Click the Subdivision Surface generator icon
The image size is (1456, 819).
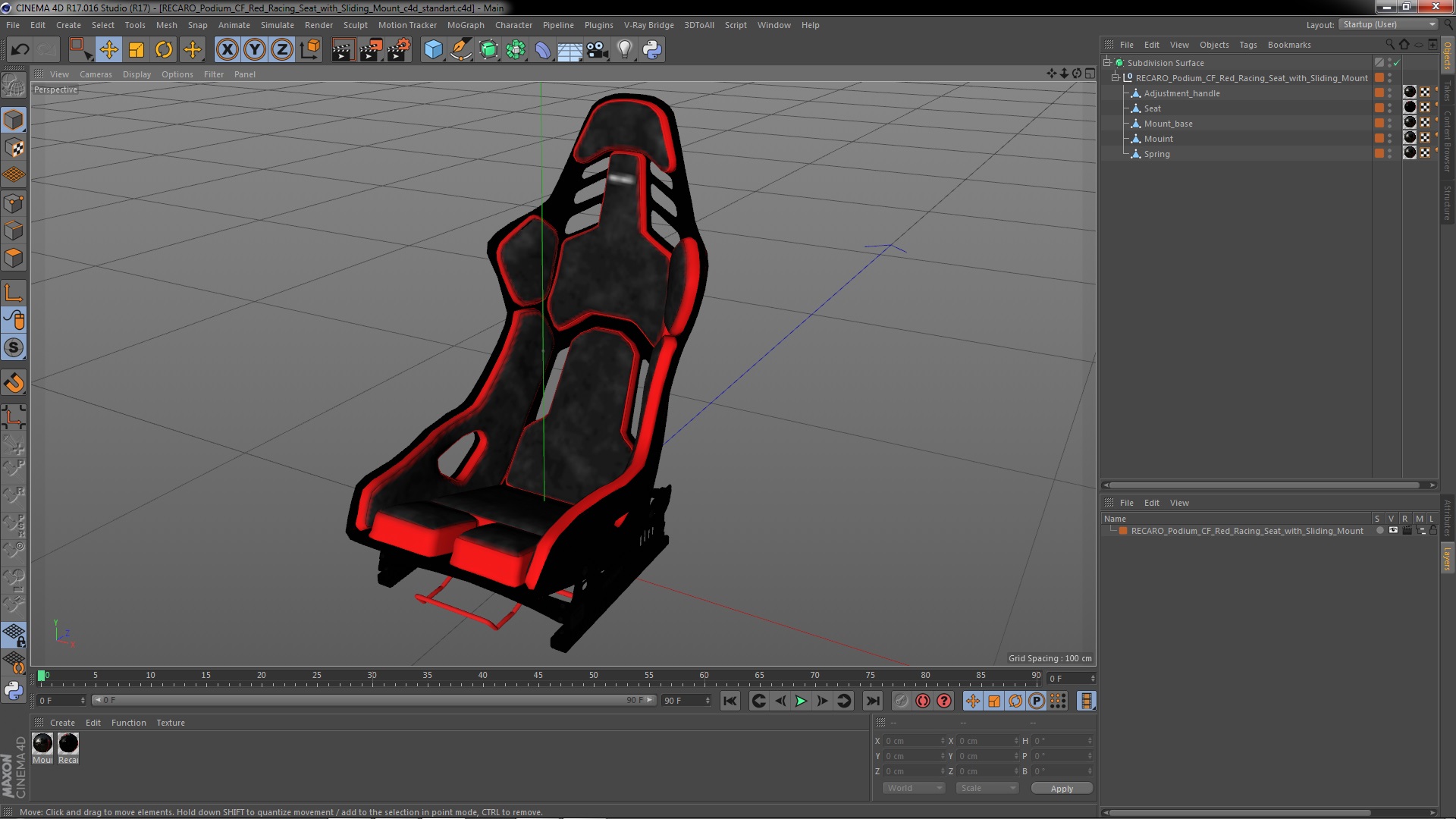[x=488, y=50]
